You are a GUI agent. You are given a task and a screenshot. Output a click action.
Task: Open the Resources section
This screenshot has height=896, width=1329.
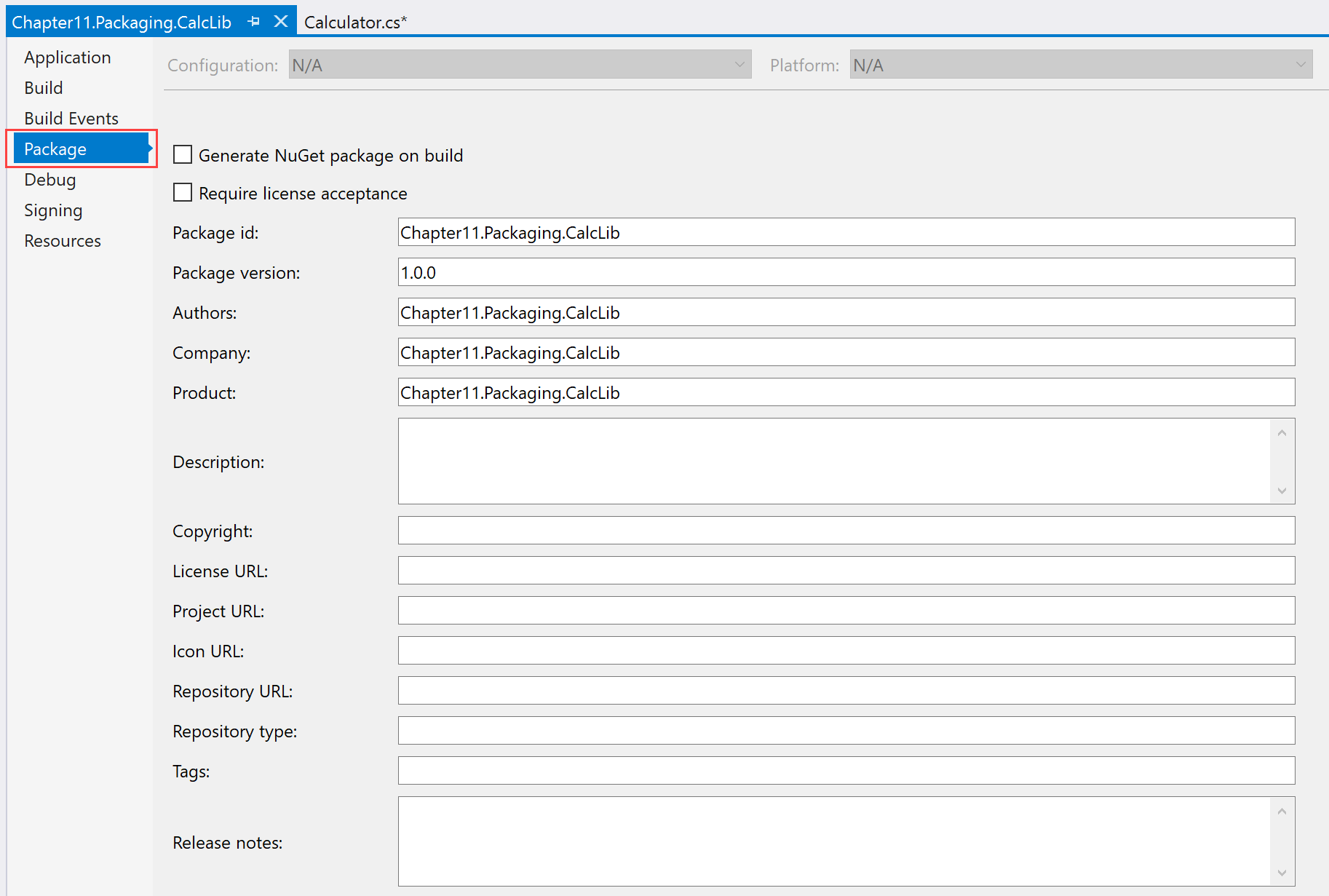[63, 241]
